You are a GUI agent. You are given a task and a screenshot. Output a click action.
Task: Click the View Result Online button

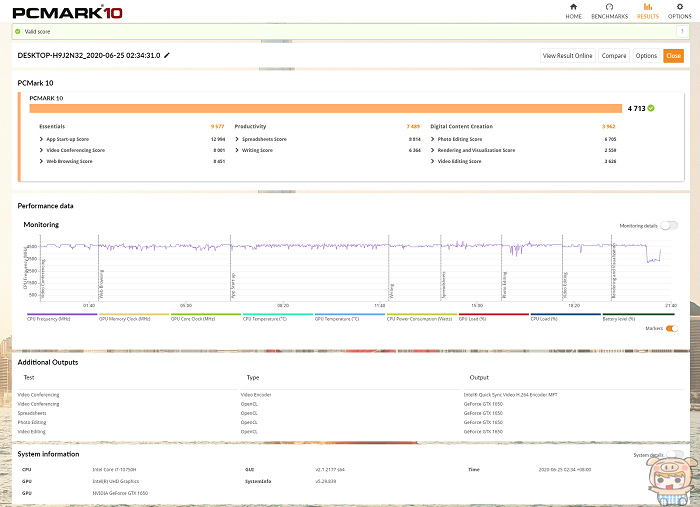pyautogui.click(x=567, y=56)
